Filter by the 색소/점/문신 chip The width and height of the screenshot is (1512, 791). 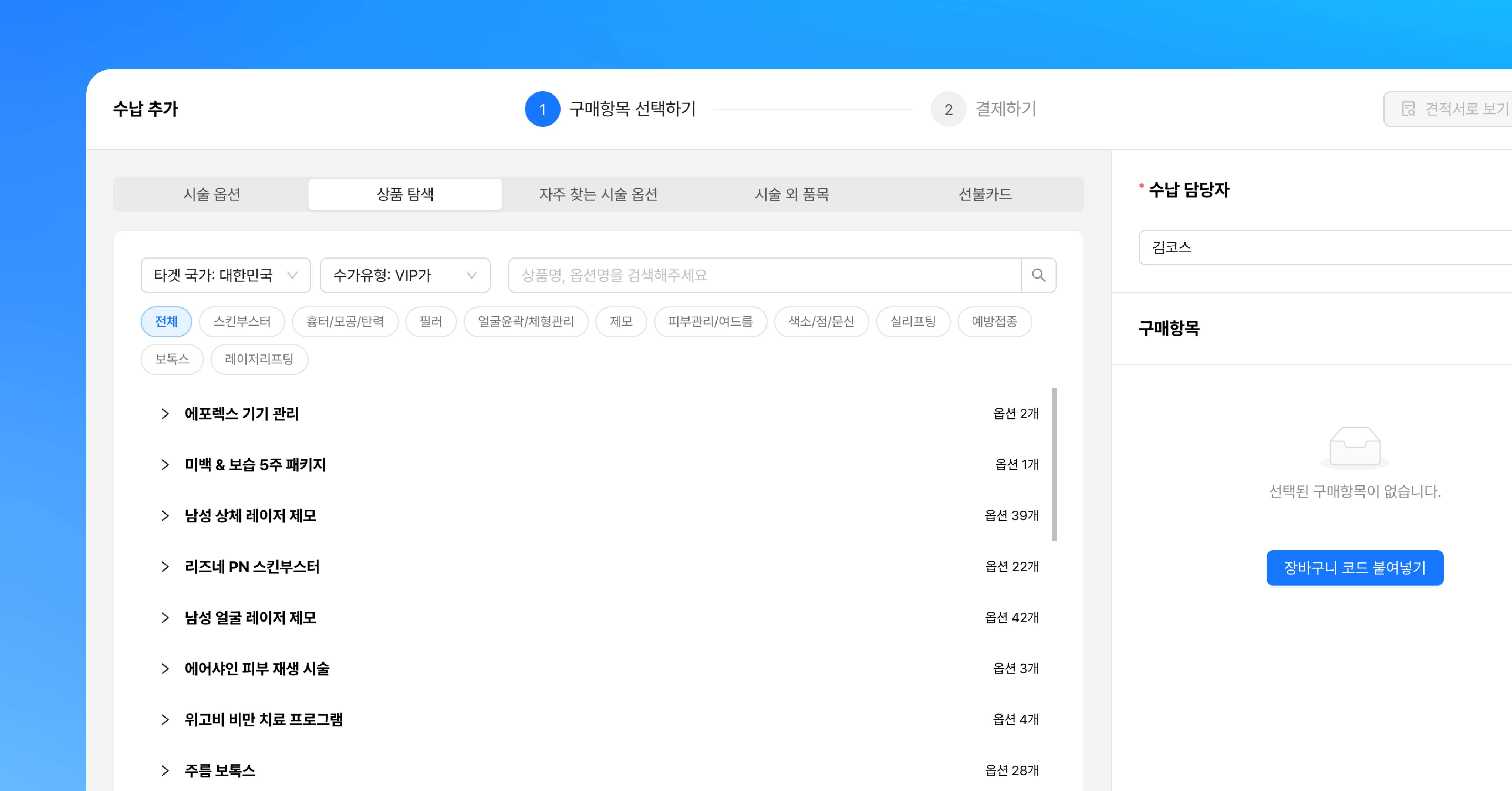(x=821, y=321)
